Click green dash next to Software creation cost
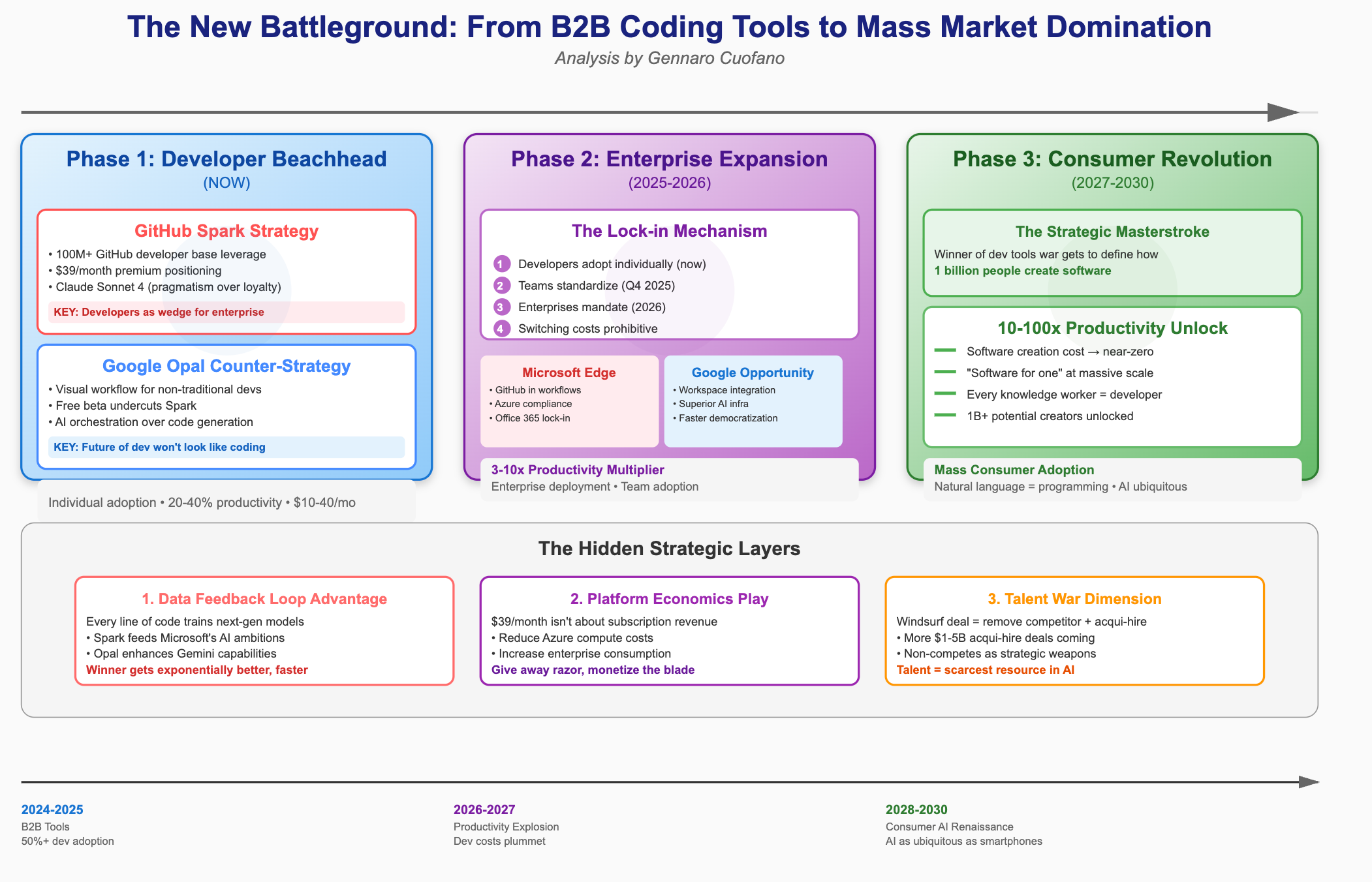The width and height of the screenshot is (1372, 882). pos(945,351)
